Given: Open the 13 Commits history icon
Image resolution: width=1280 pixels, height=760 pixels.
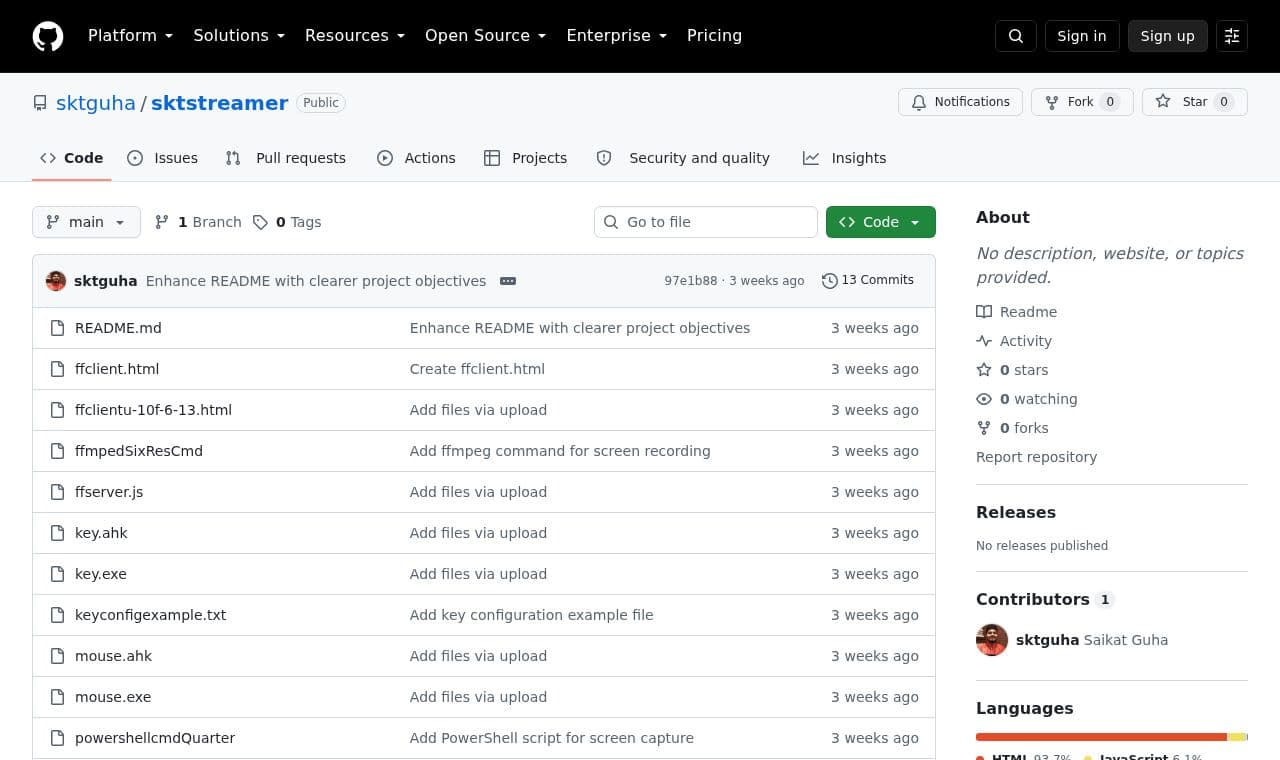Looking at the screenshot, I should click(829, 281).
